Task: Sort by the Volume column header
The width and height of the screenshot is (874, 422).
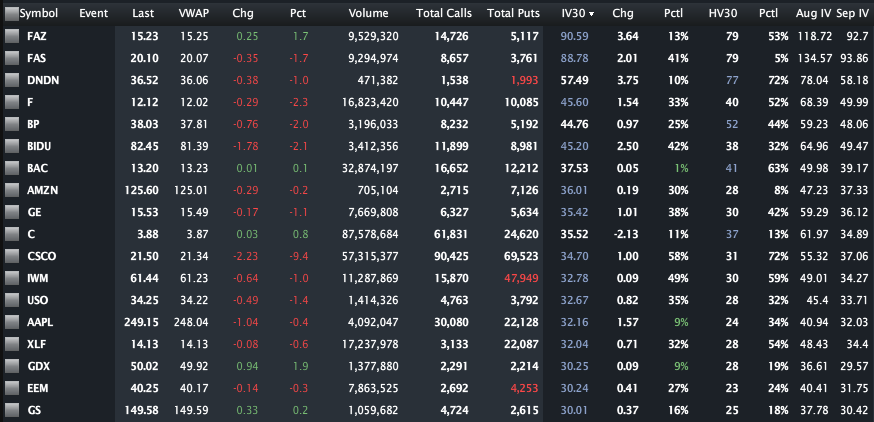Action: 368,14
